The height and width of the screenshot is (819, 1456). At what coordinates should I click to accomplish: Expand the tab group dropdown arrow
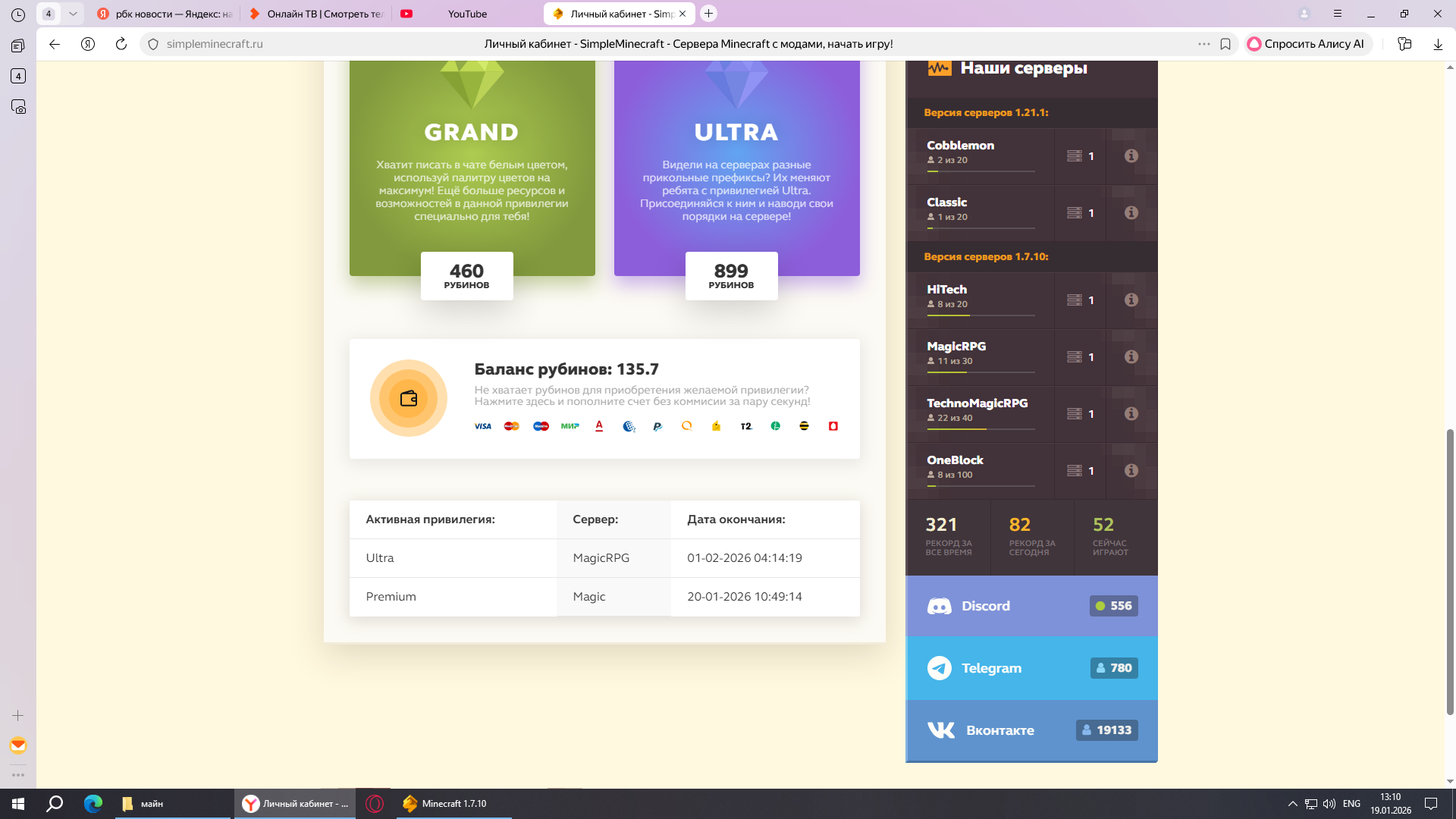click(x=73, y=14)
